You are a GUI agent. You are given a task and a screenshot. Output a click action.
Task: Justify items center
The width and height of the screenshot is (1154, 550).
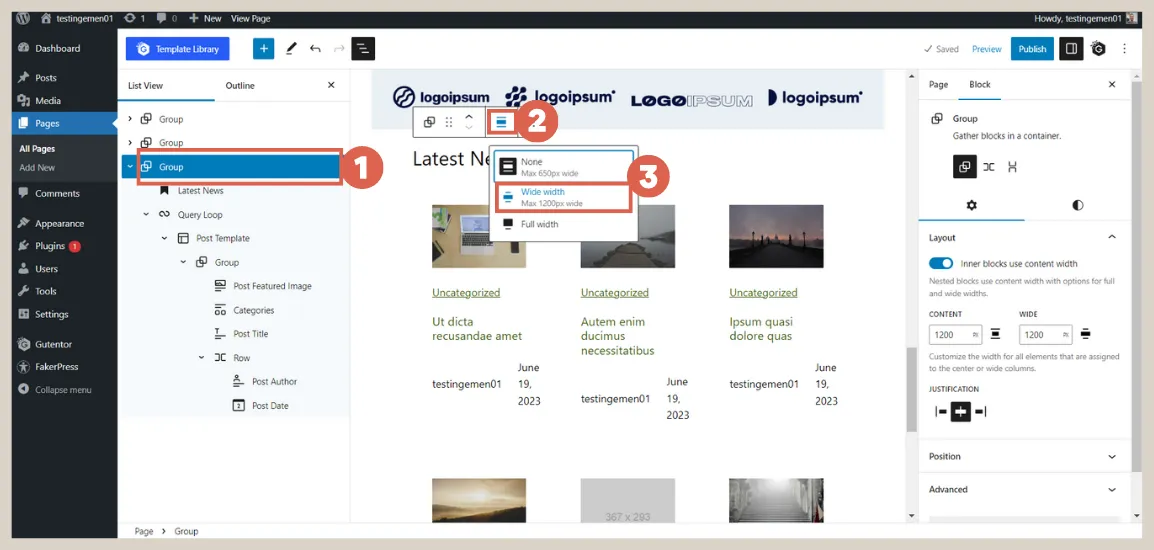[x=960, y=412]
